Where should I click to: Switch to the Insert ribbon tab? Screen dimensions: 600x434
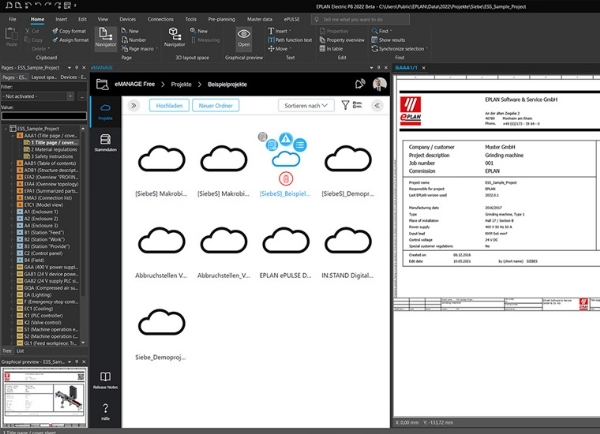61,19
